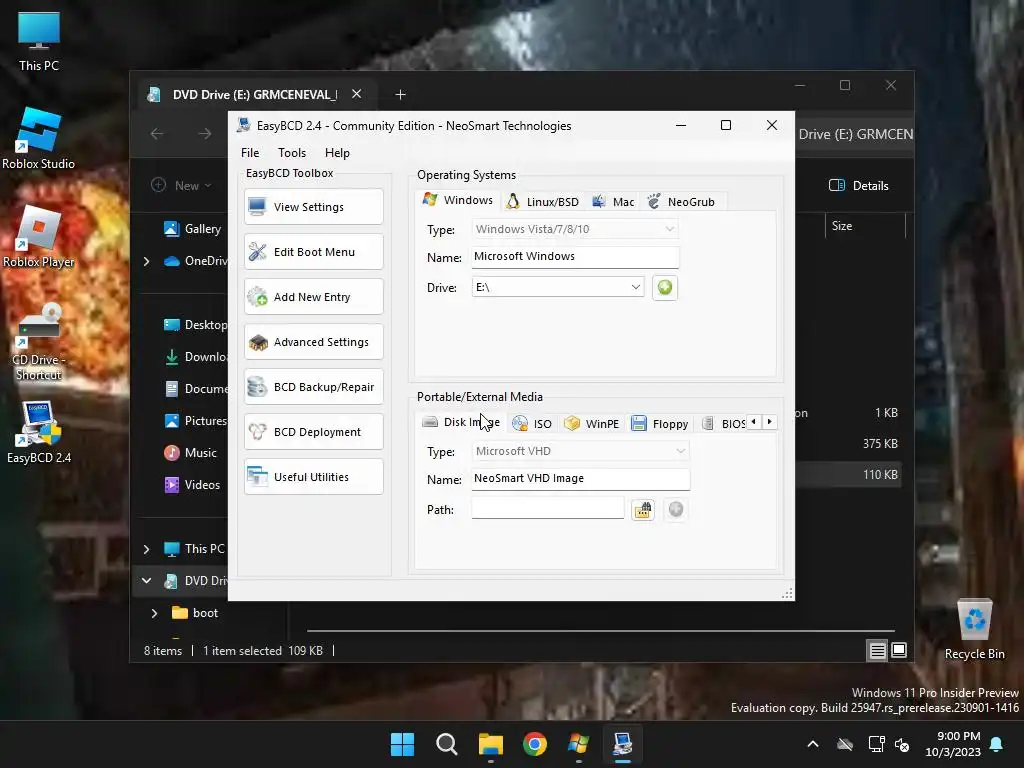Open the File menu in EasyBCD
The width and height of the screenshot is (1024, 768).
(x=250, y=153)
